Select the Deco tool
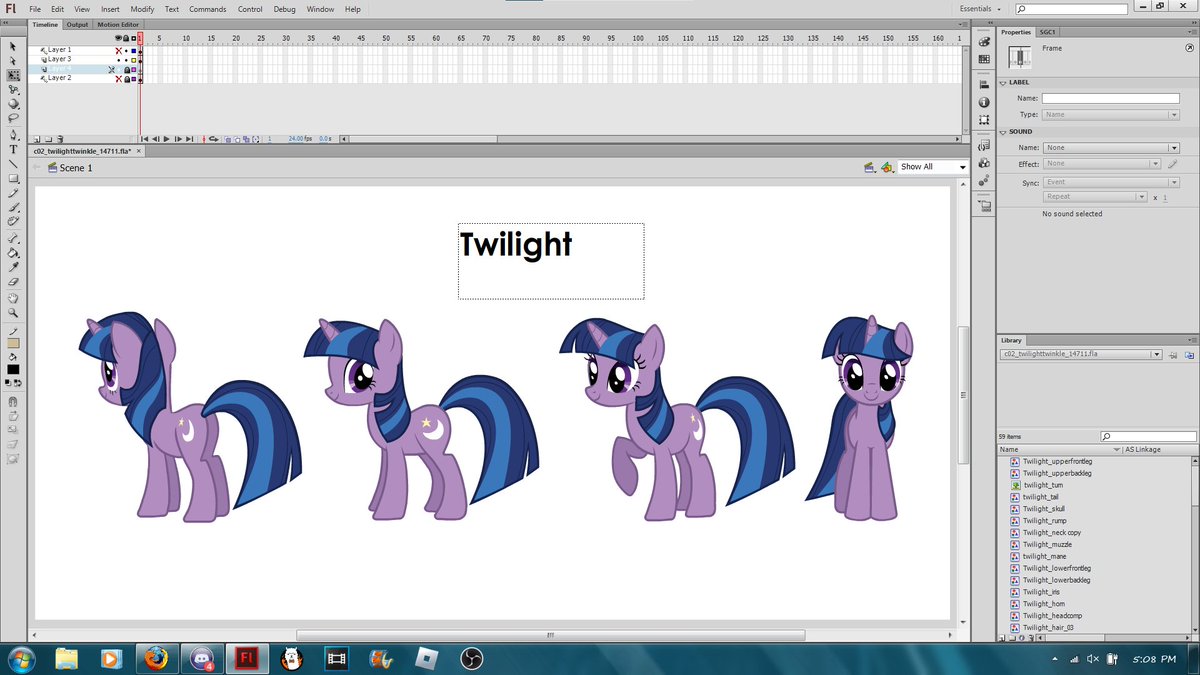This screenshot has height=675, width=1200. (x=13, y=220)
